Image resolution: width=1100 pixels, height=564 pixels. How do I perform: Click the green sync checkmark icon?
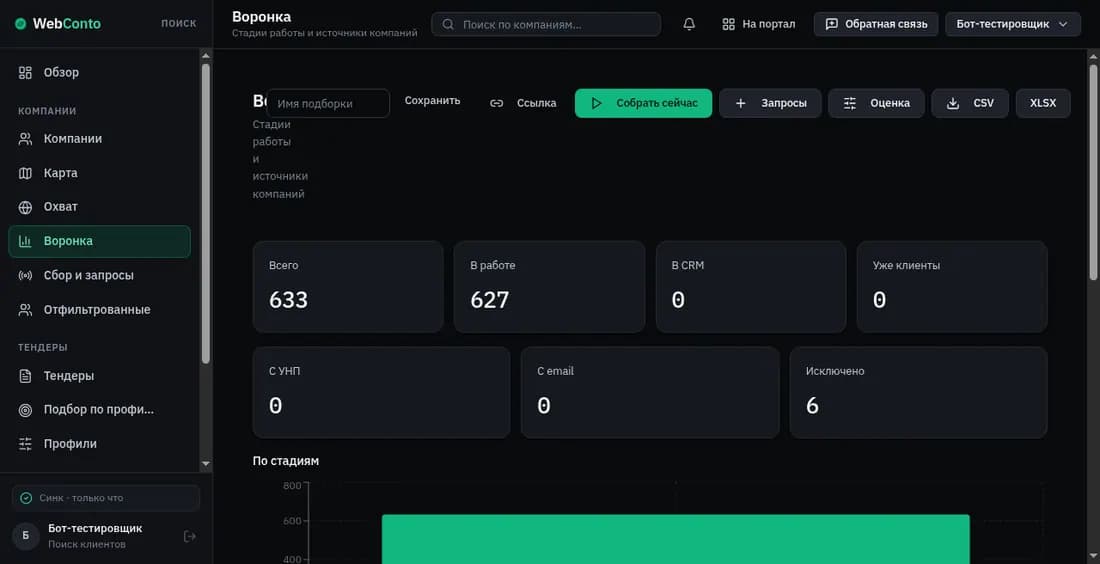pyautogui.click(x=26, y=498)
